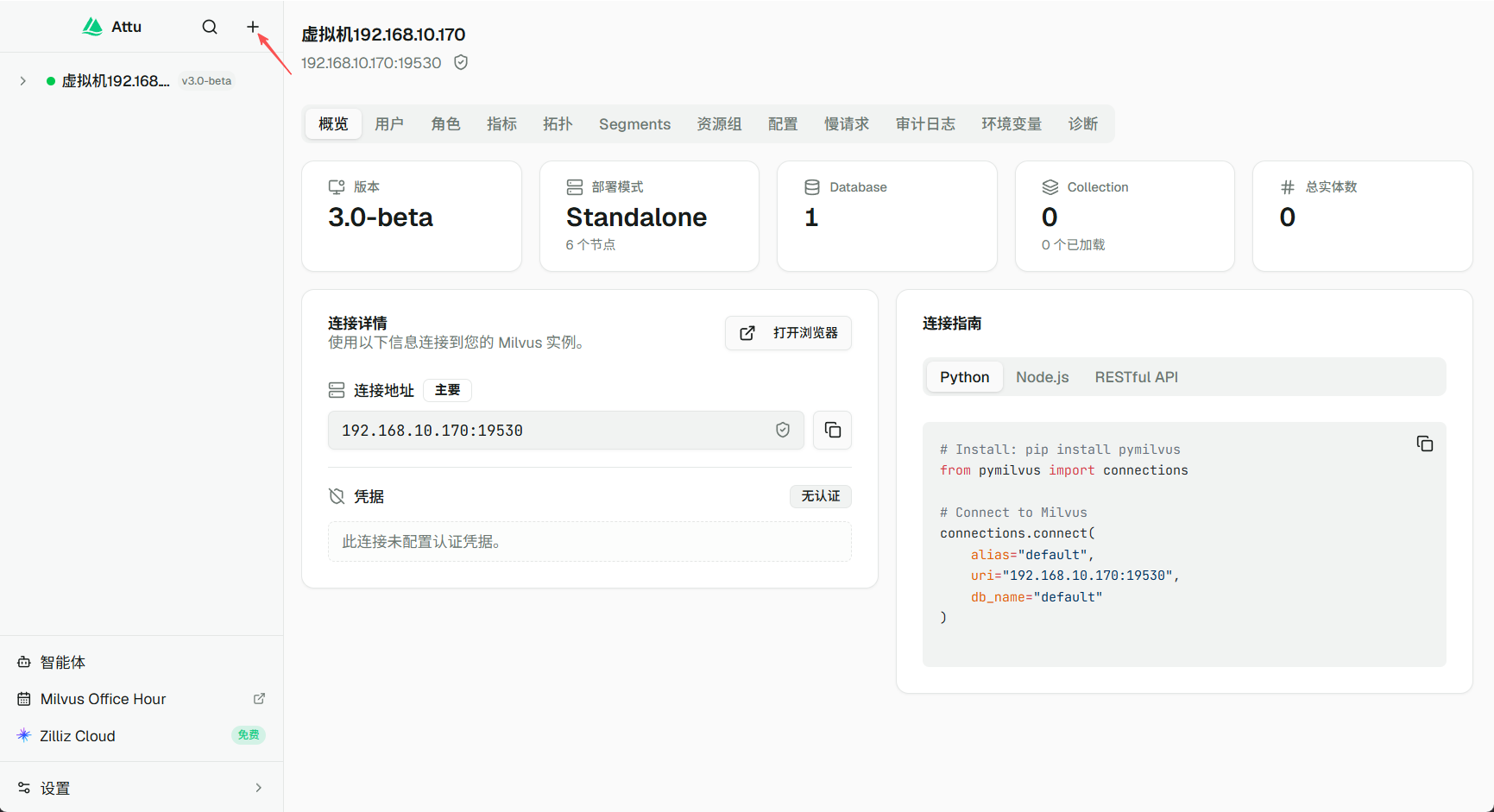The height and width of the screenshot is (812, 1494).
Task: Select the 虚拟机192.168... connection in sidebar
Action: (116, 81)
